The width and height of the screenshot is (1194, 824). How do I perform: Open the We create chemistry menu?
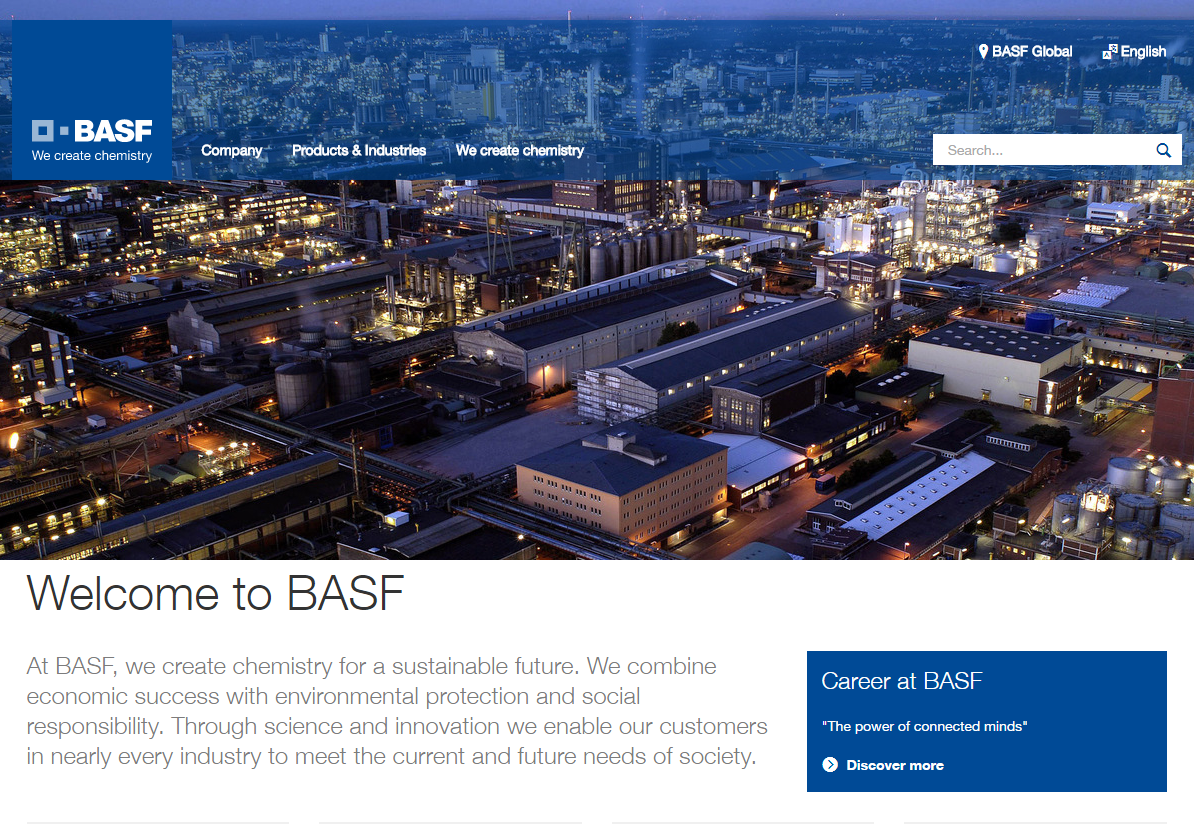tap(520, 150)
